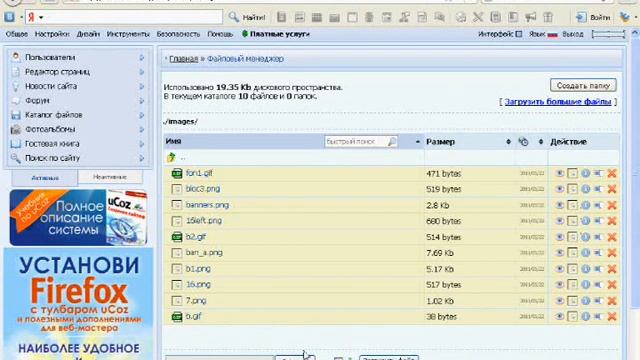Go to Главная breadcrumb link
The image size is (640, 360).
[183, 59]
